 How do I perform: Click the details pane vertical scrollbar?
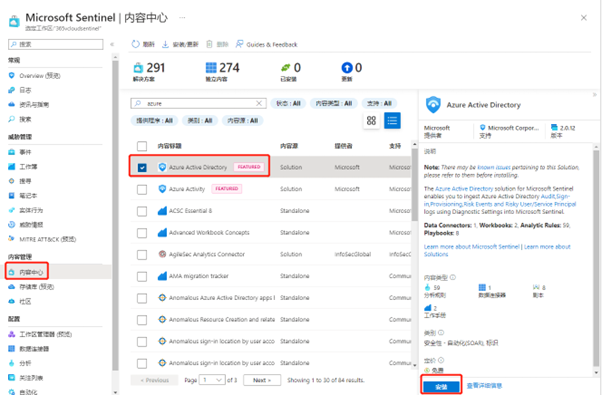point(596,257)
